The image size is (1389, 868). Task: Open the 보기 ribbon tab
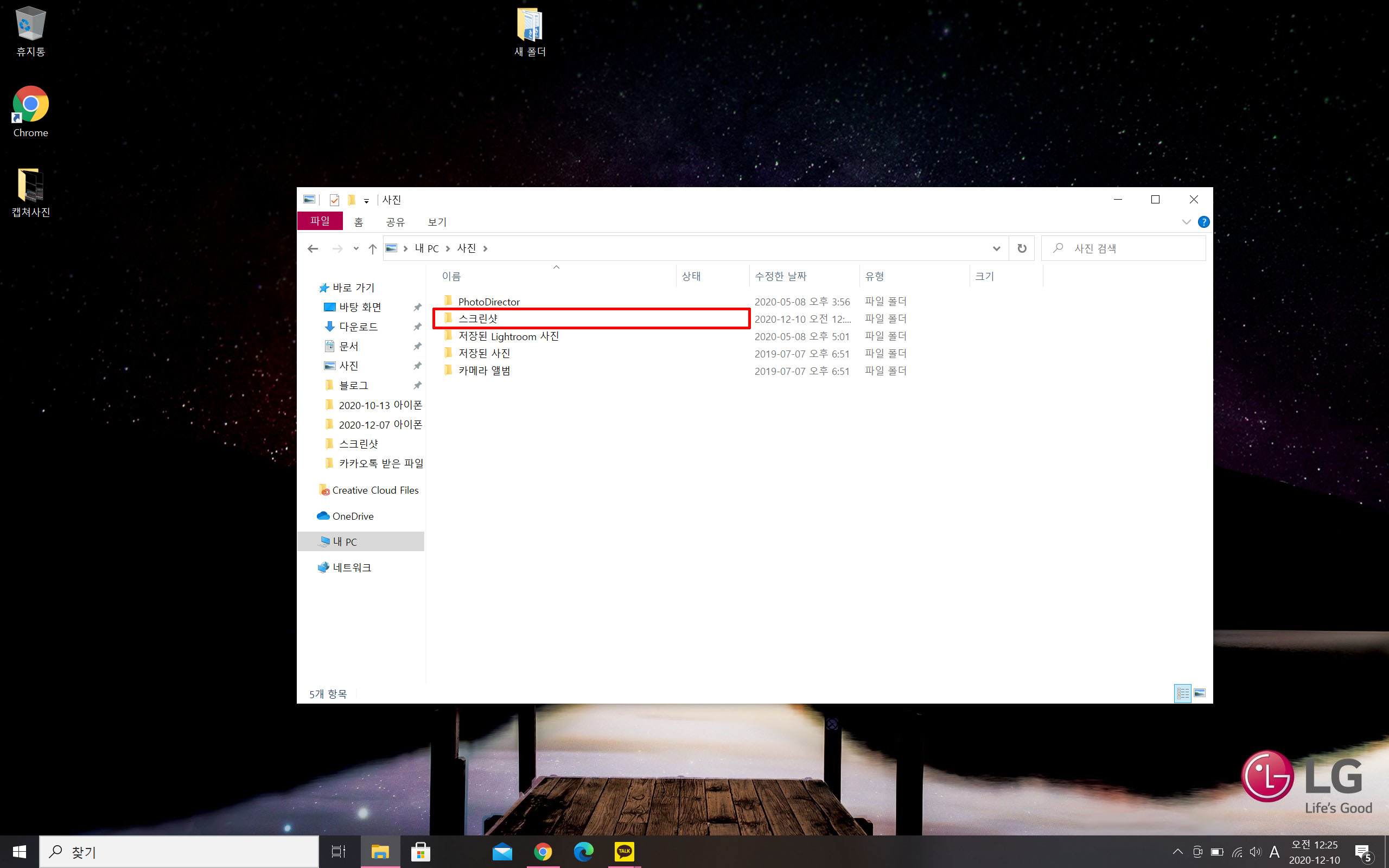[437, 222]
